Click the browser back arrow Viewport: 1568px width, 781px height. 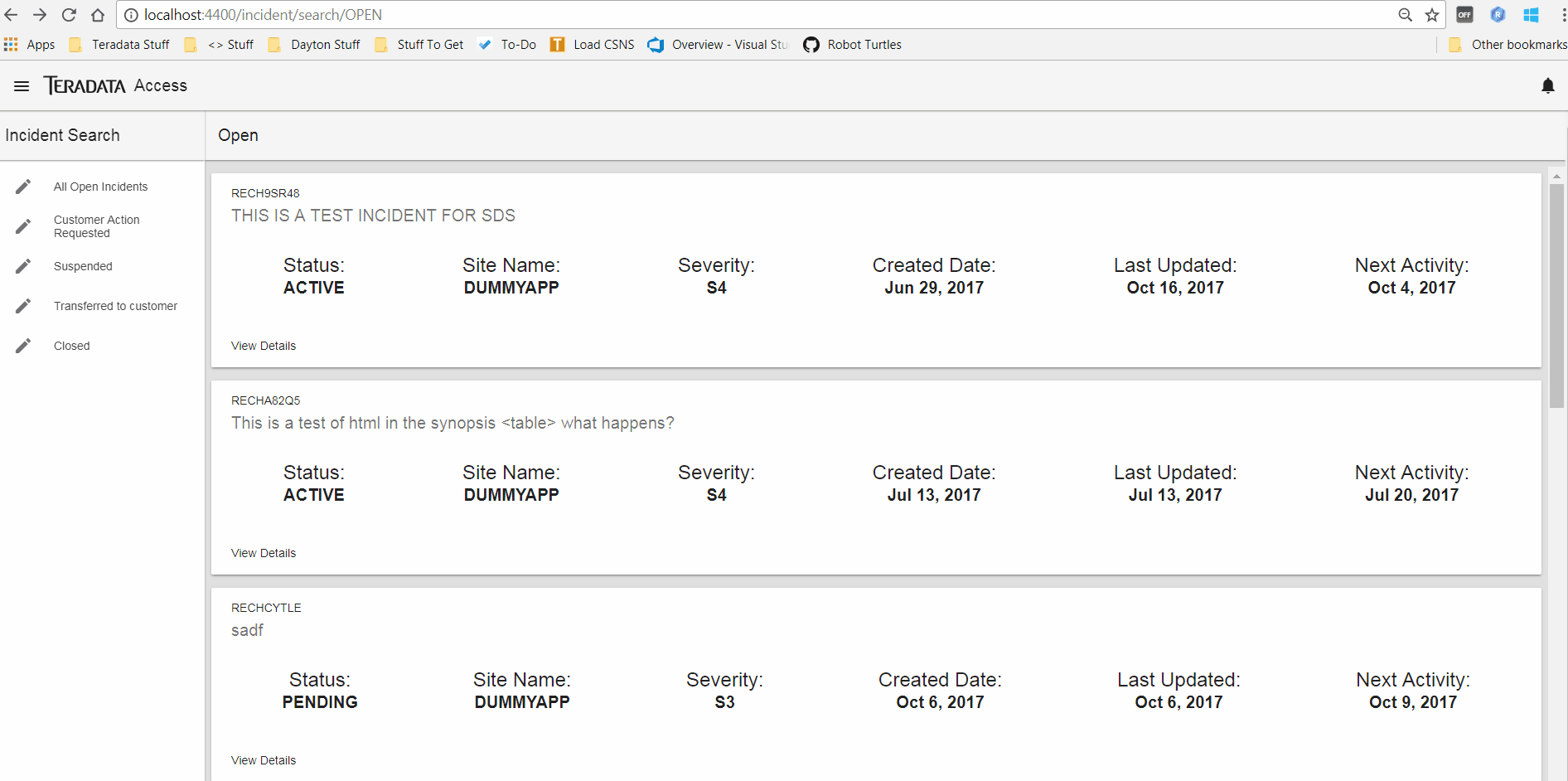(x=11, y=15)
